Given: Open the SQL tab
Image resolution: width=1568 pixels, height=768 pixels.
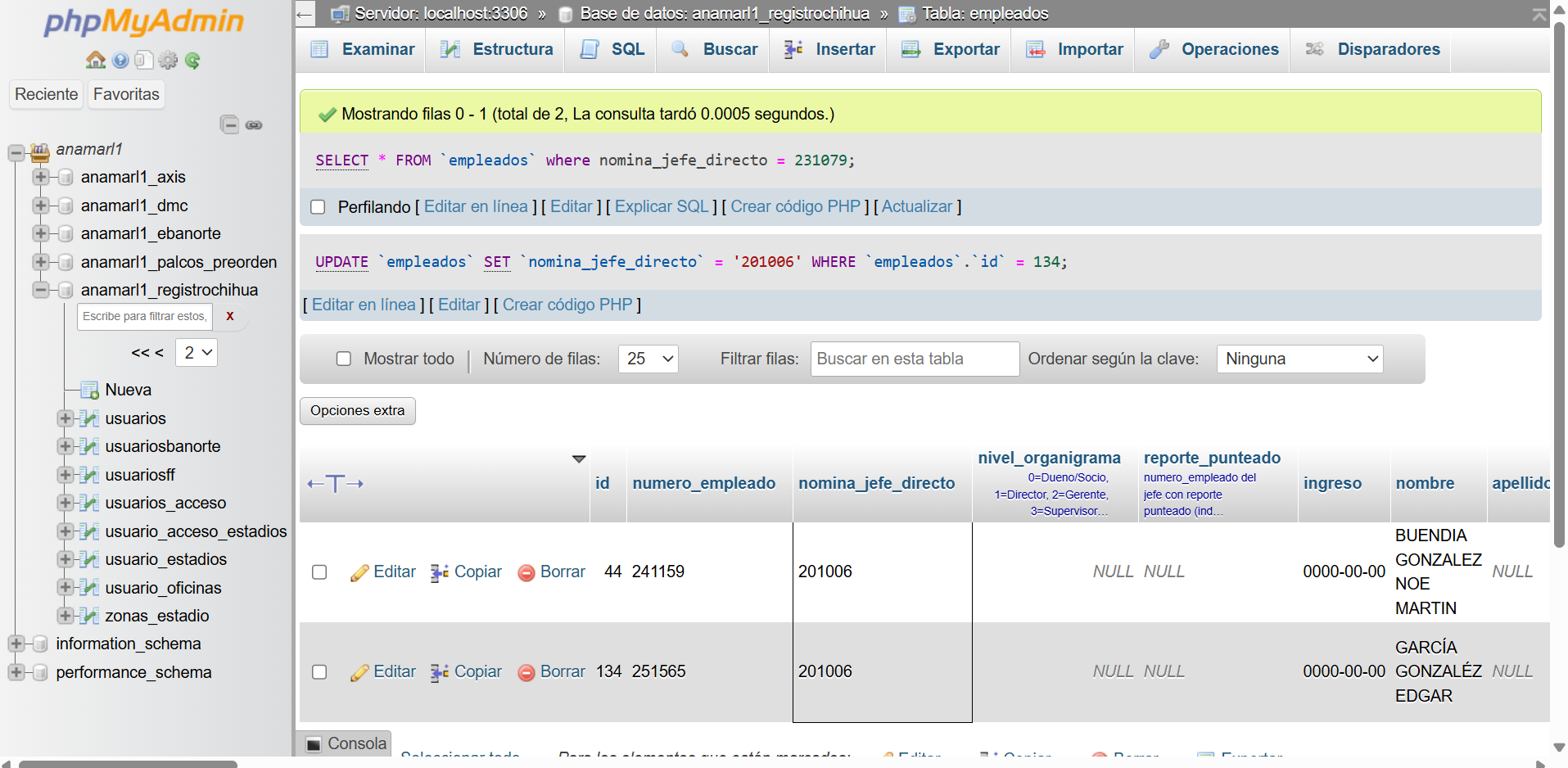Looking at the screenshot, I should (x=612, y=49).
